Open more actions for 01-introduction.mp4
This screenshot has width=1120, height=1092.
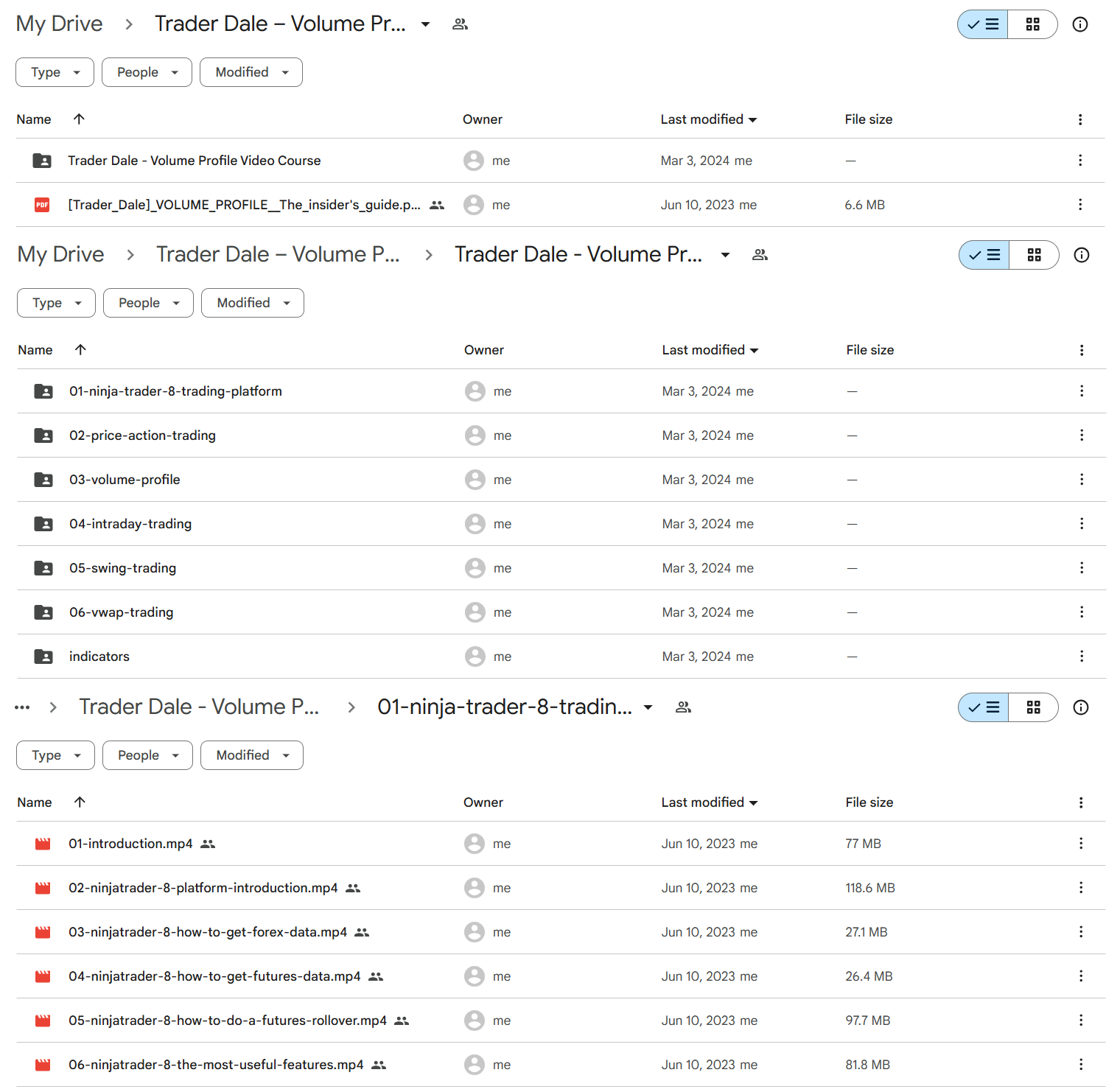[x=1081, y=844]
